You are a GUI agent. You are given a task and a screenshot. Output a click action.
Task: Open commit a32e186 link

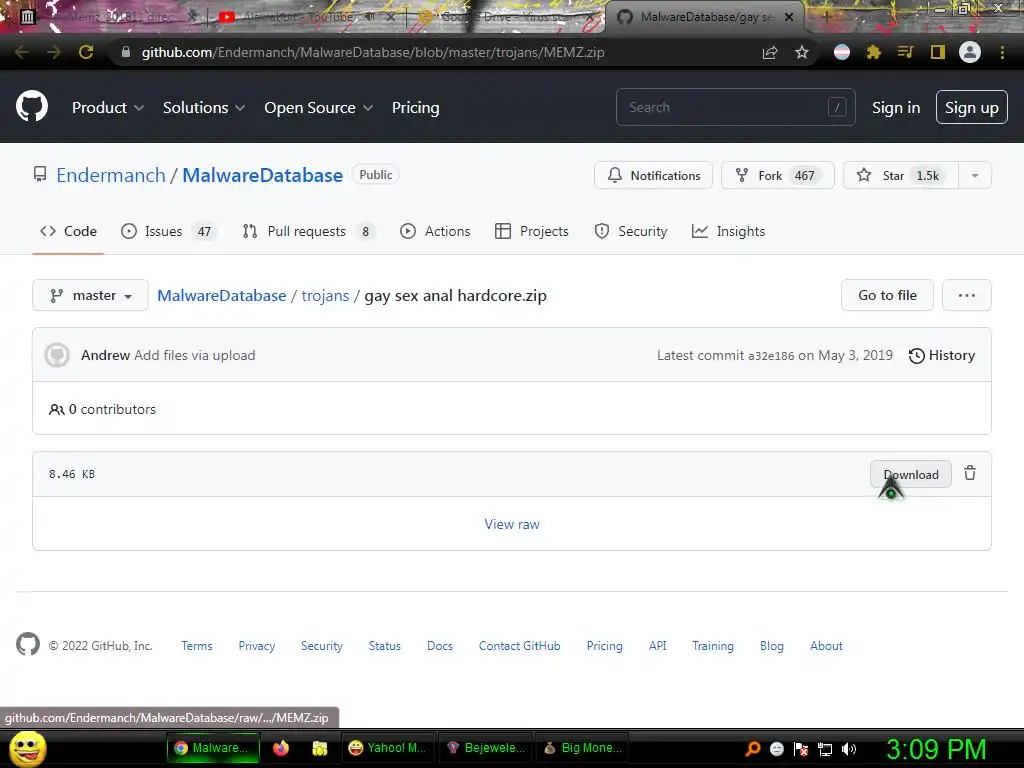point(771,356)
